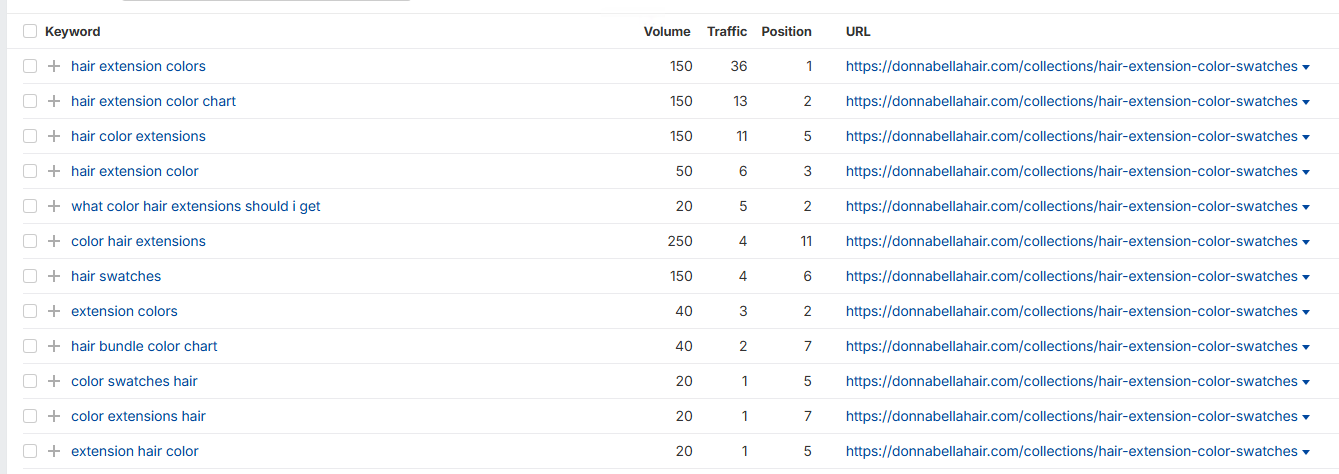This screenshot has height=474, width=1339.
Task: Click plus icon next to 'hair swatches'
Action: 54,276
